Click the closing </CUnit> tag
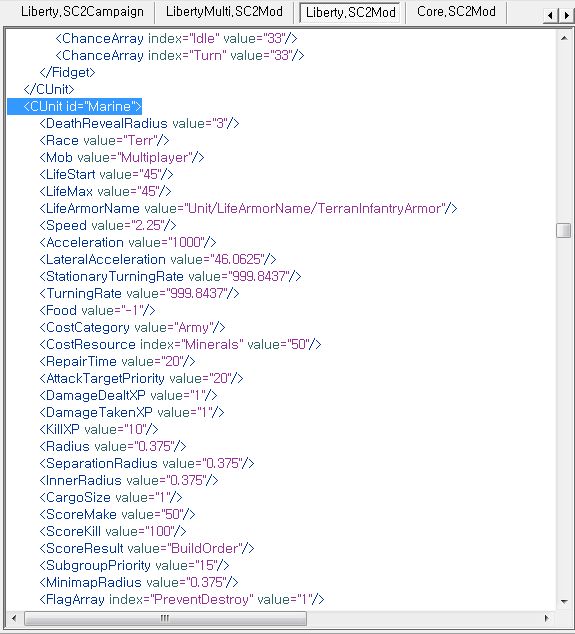575x634 pixels. pos(49,89)
